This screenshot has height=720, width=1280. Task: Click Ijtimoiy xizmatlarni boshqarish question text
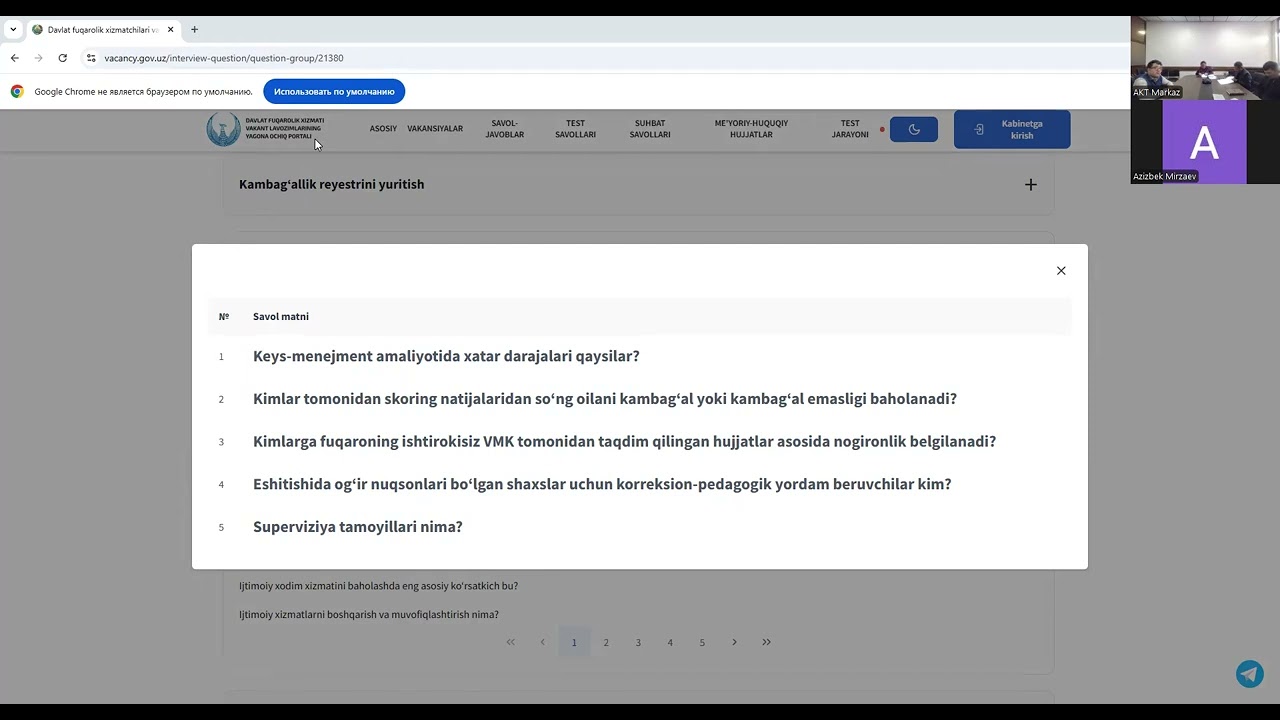tap(368, 615)
